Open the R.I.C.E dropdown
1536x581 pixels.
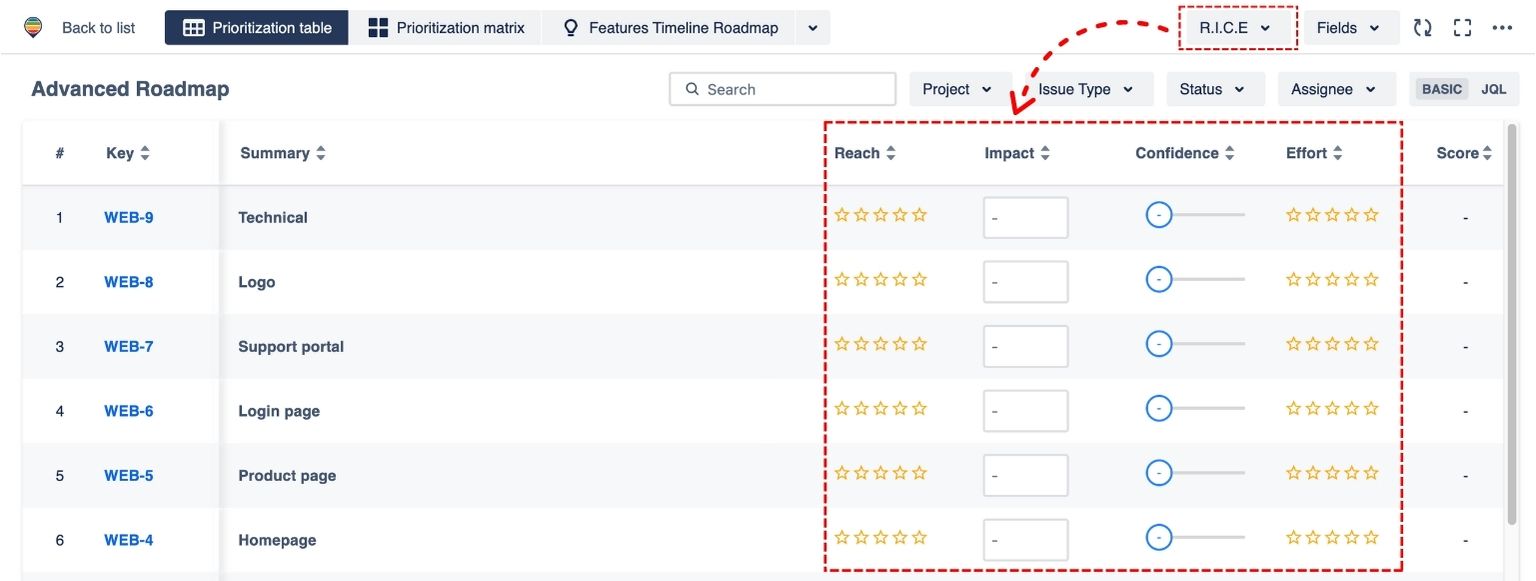[1236, 28]
